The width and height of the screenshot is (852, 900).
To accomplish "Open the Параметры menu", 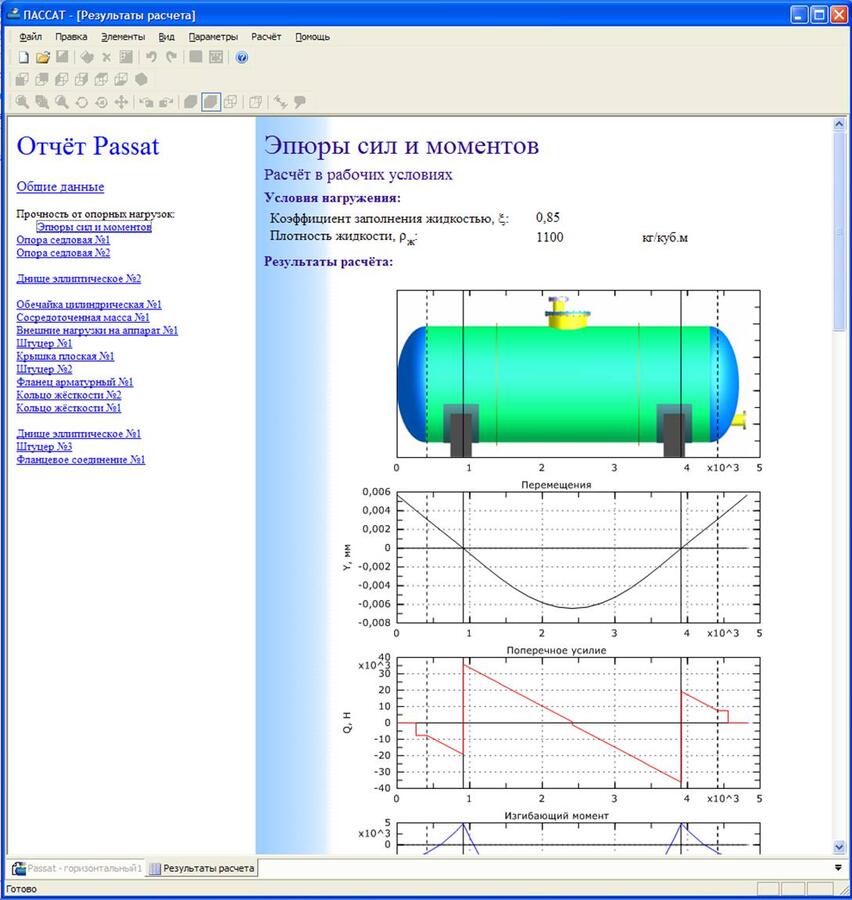I will 213,37.
